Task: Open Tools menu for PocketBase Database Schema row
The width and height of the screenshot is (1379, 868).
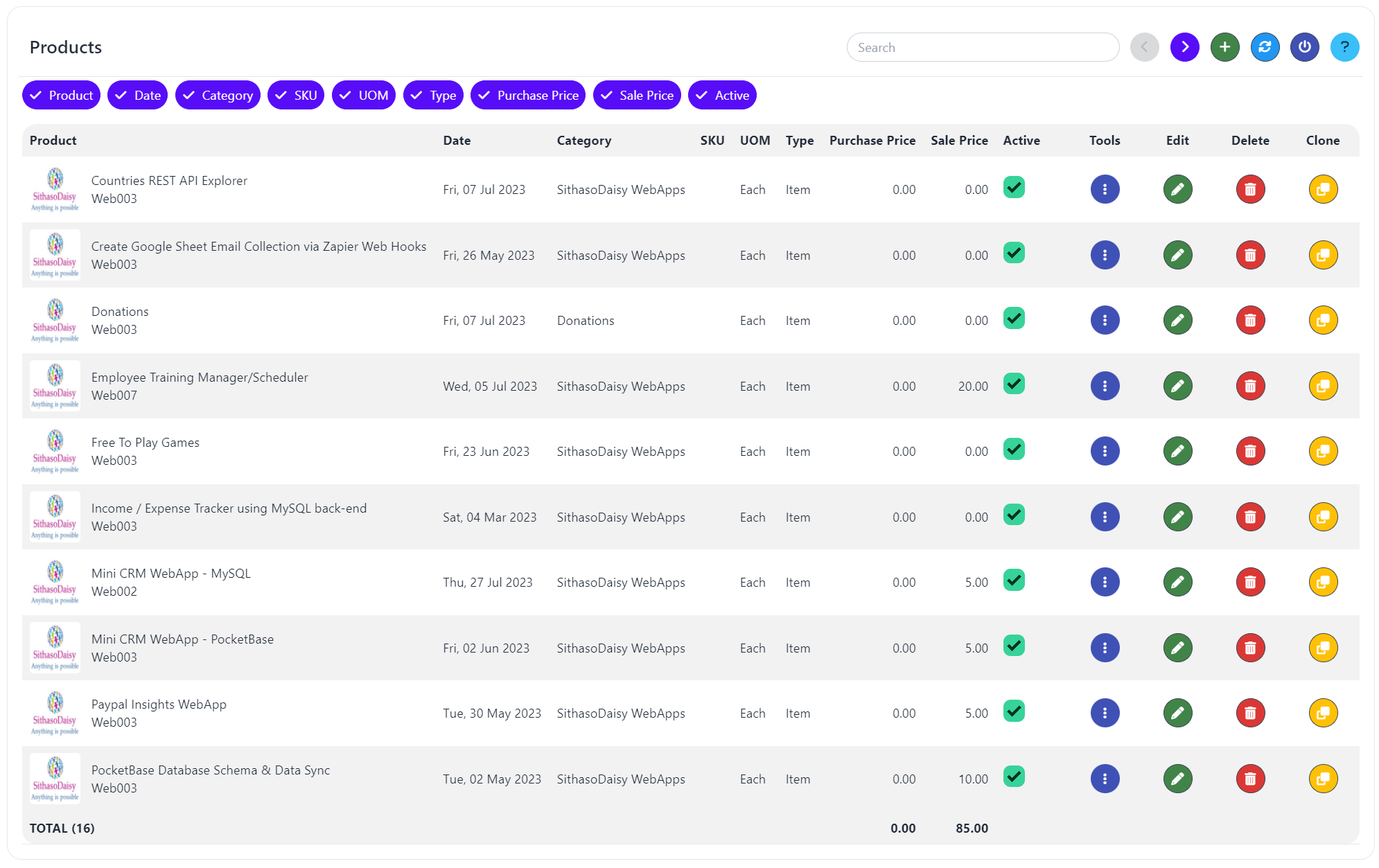Action: pos(1105,779)
